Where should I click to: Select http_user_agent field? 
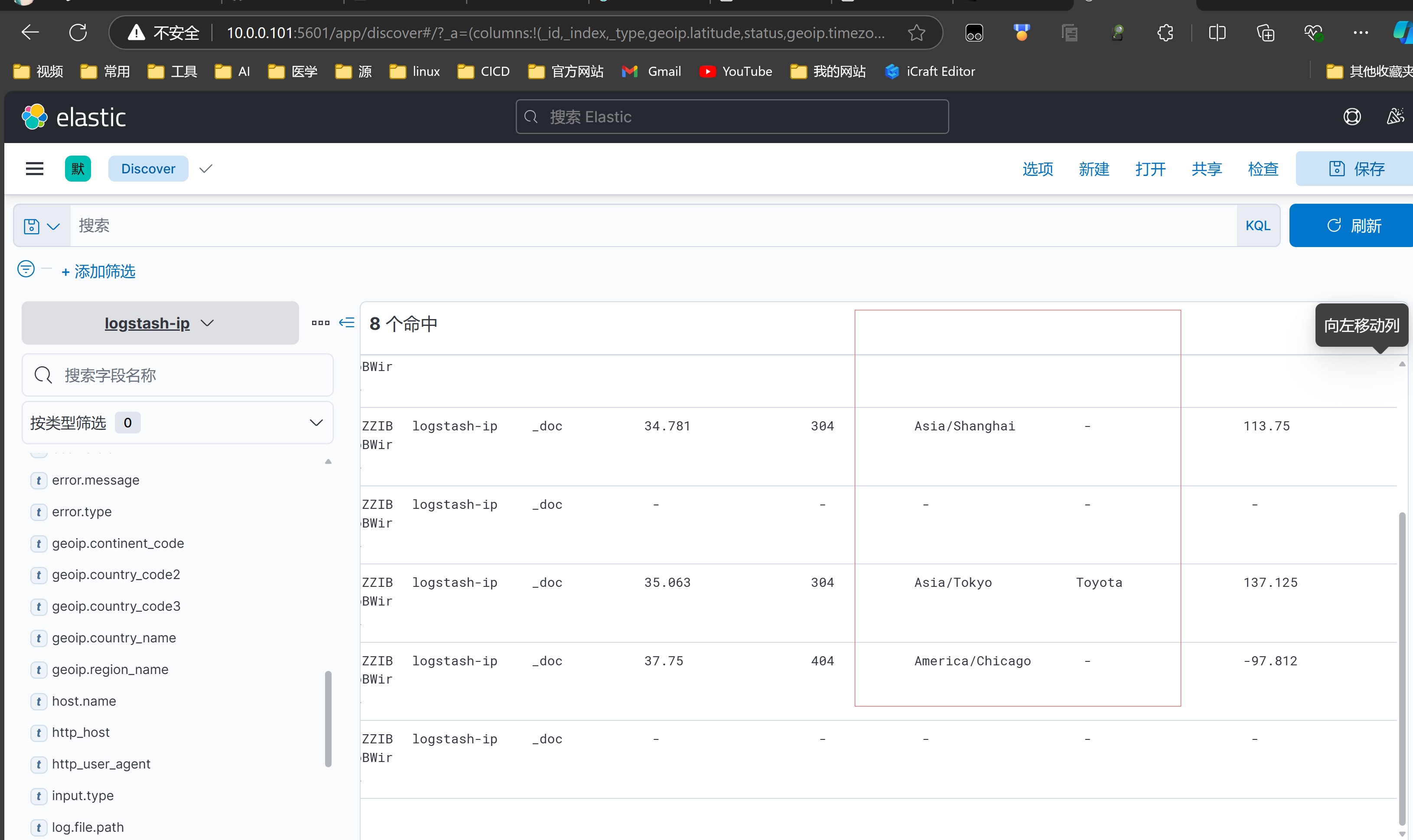[101, 764]
